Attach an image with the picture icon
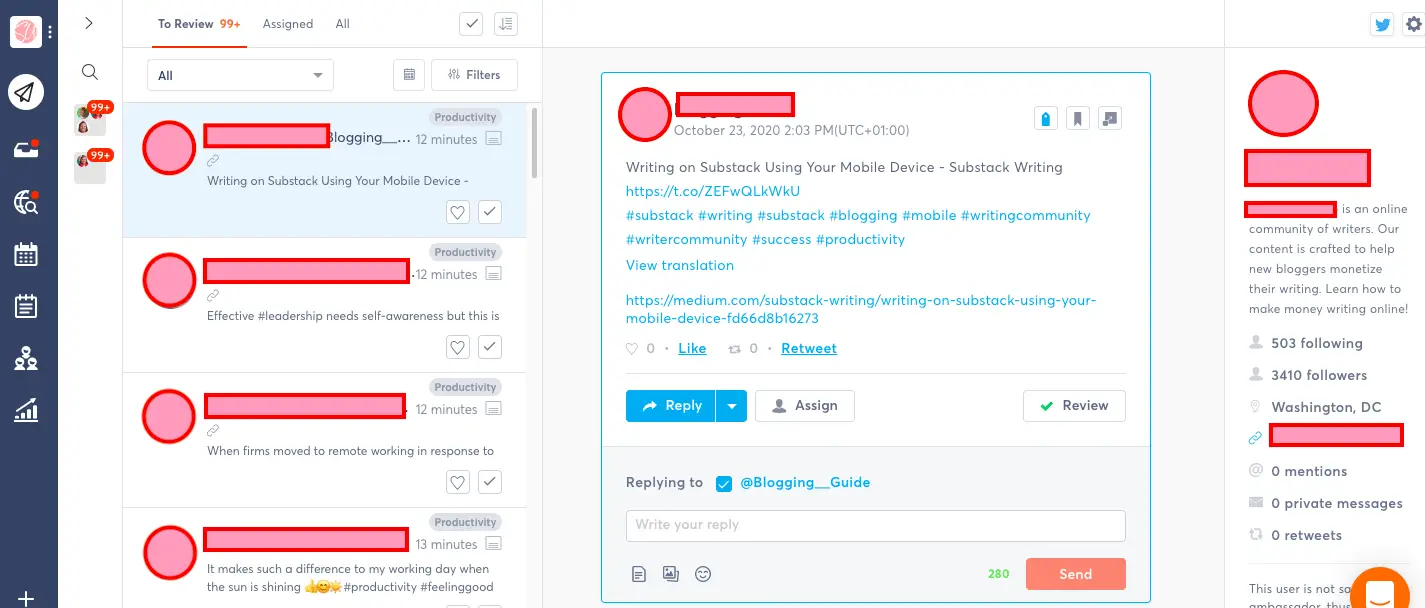 click(x=671, y=574)
